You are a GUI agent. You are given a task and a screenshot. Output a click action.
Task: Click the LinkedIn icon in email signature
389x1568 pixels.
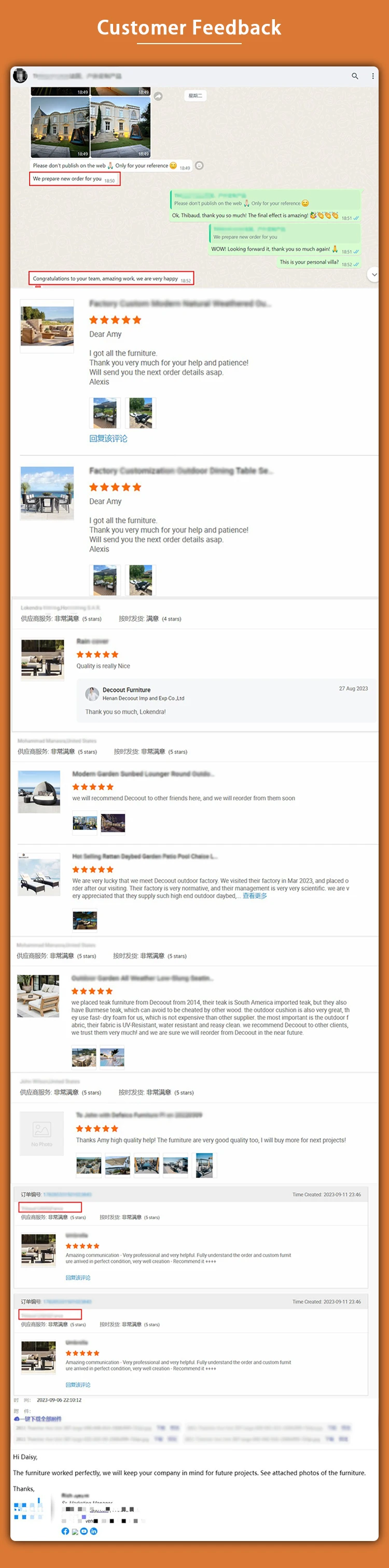93,1531
